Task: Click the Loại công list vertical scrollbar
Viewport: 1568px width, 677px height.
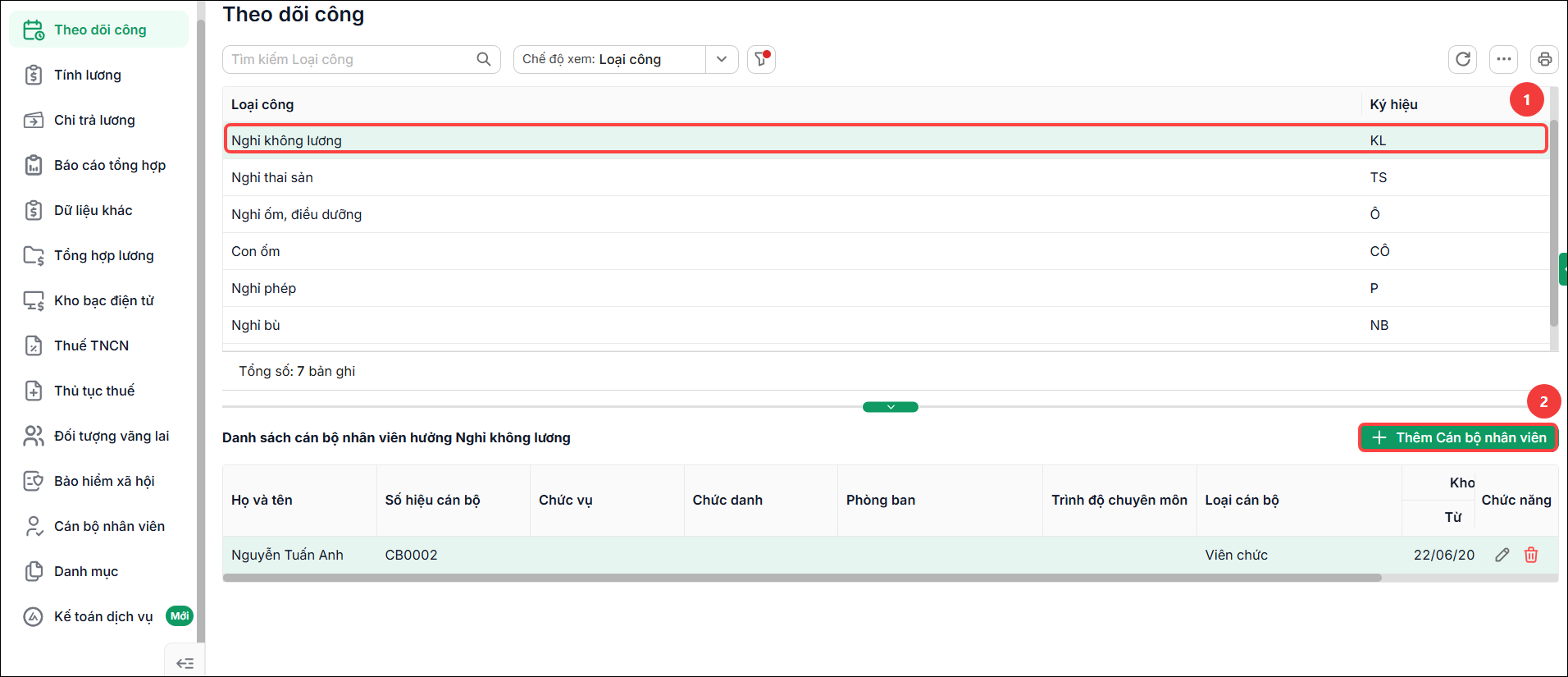Action: (1554, 223)
